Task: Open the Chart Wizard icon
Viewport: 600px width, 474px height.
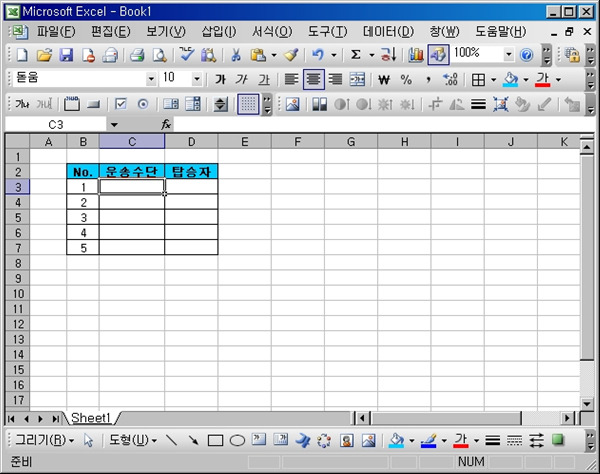Action: tap(416, 55)
